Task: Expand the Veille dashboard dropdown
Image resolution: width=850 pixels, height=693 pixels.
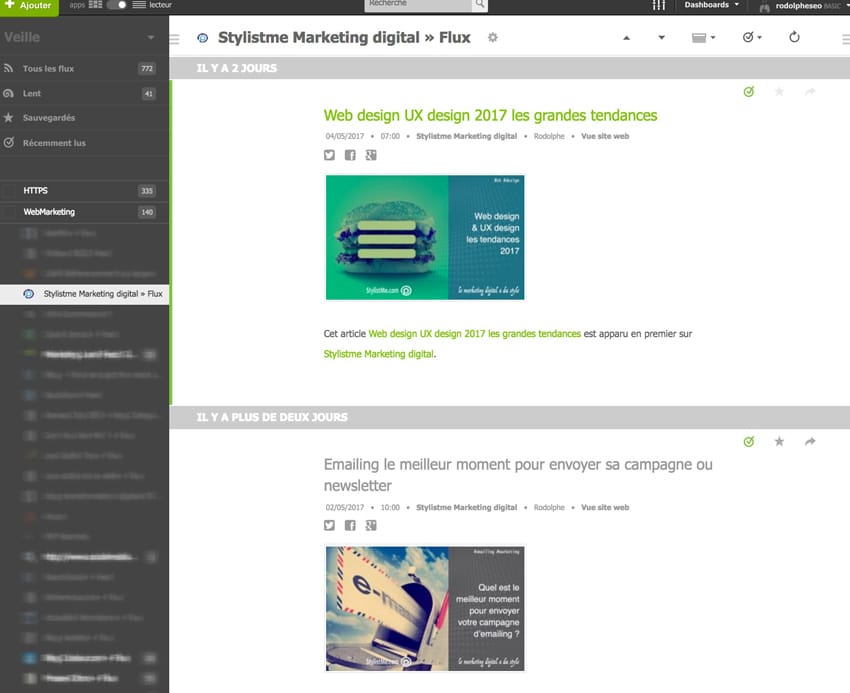Action: coord(151,37)
